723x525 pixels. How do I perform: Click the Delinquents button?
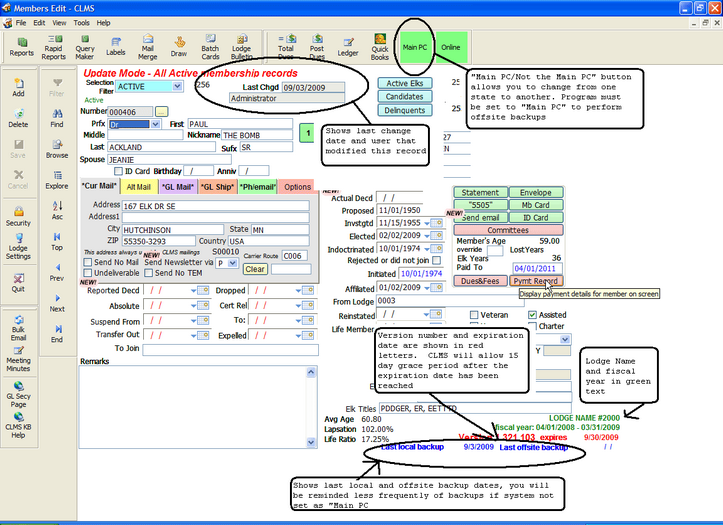coord(405,110)
